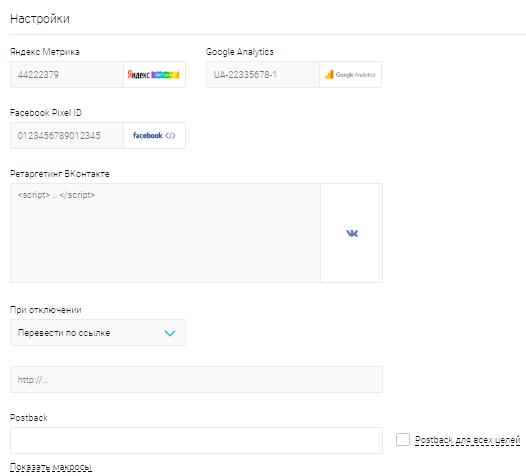
Task: Enable the Postback для всех целей checkbox
Action: coord(403,439)
